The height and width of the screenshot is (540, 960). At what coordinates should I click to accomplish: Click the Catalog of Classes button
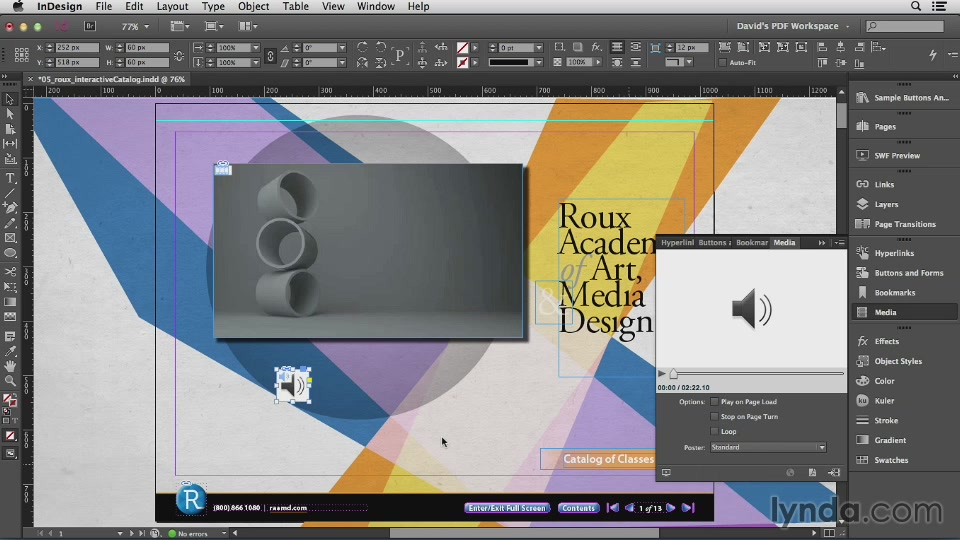click(x=598, y=459)
